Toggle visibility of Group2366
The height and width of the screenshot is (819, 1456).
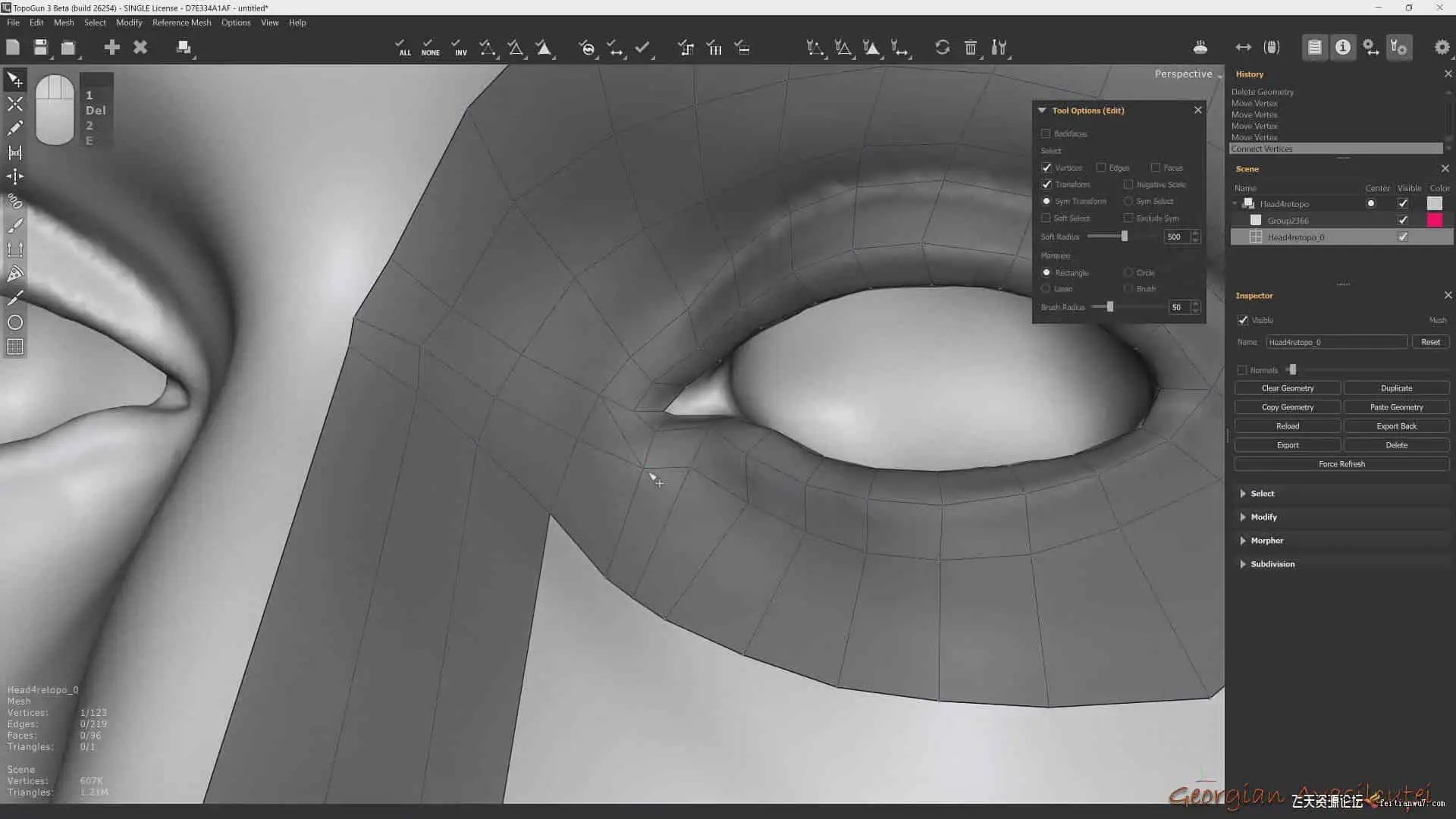(1403, 221)
